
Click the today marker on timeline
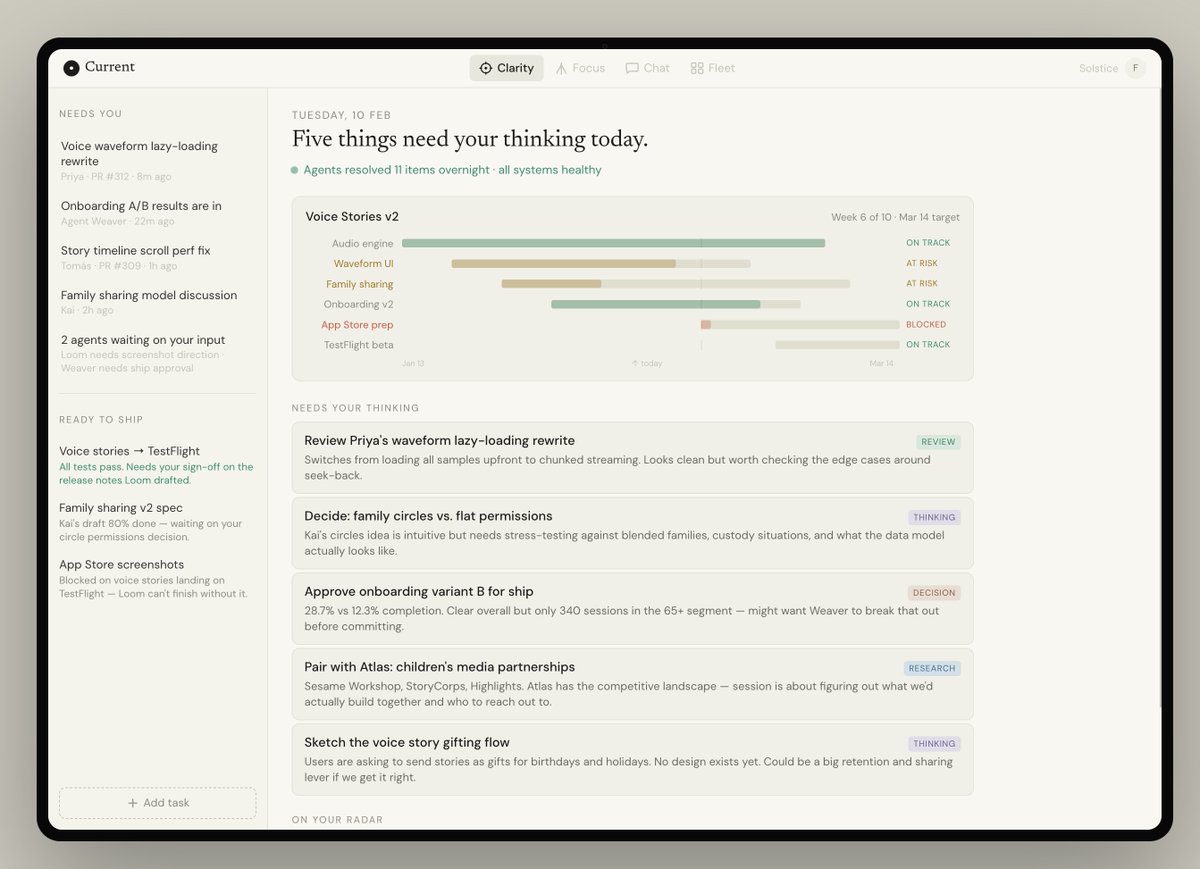pos(647,363)
